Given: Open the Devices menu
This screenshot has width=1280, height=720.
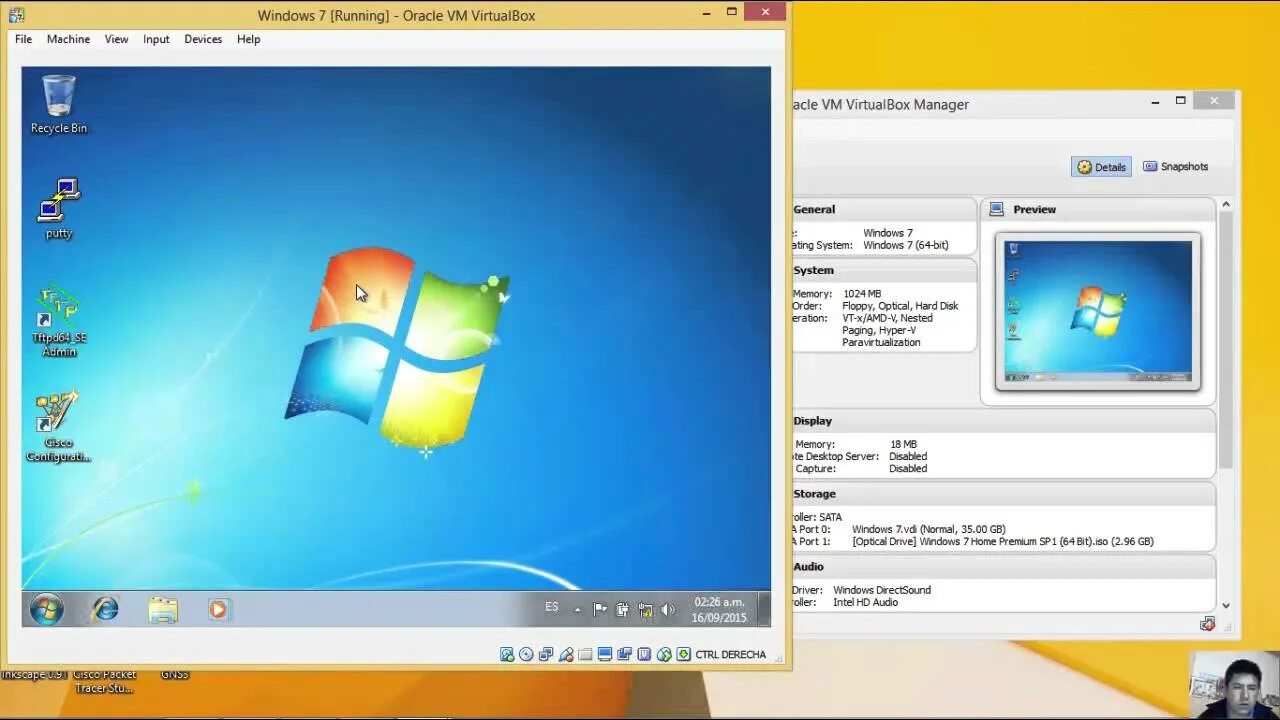Looking at the screenshot, I should click(203, 39).
